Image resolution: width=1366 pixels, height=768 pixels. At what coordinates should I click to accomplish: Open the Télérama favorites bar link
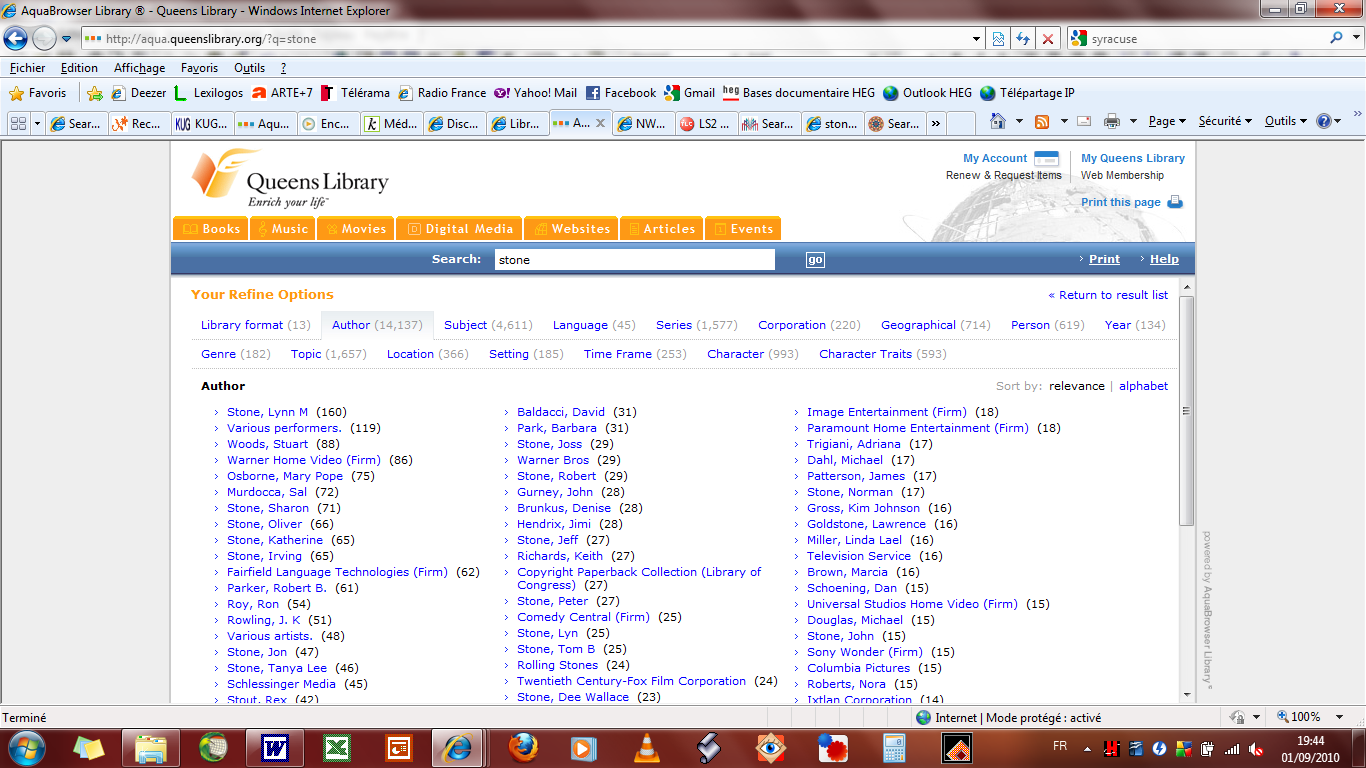pyautogui.click(x=355, y=93)
